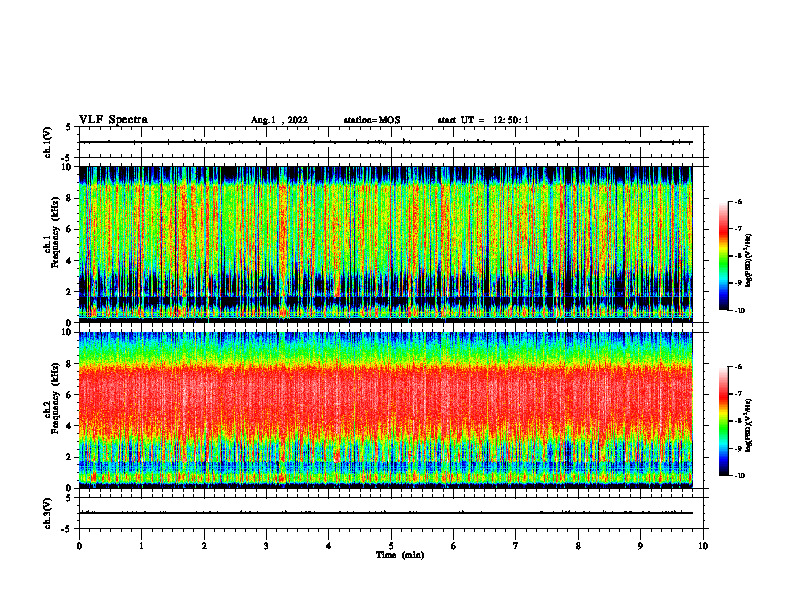Select the ch.1 "Frequency (kHz)" axis label
This screenshot has height=612, width=792.
pyautogui.click(x=56, y=233)
